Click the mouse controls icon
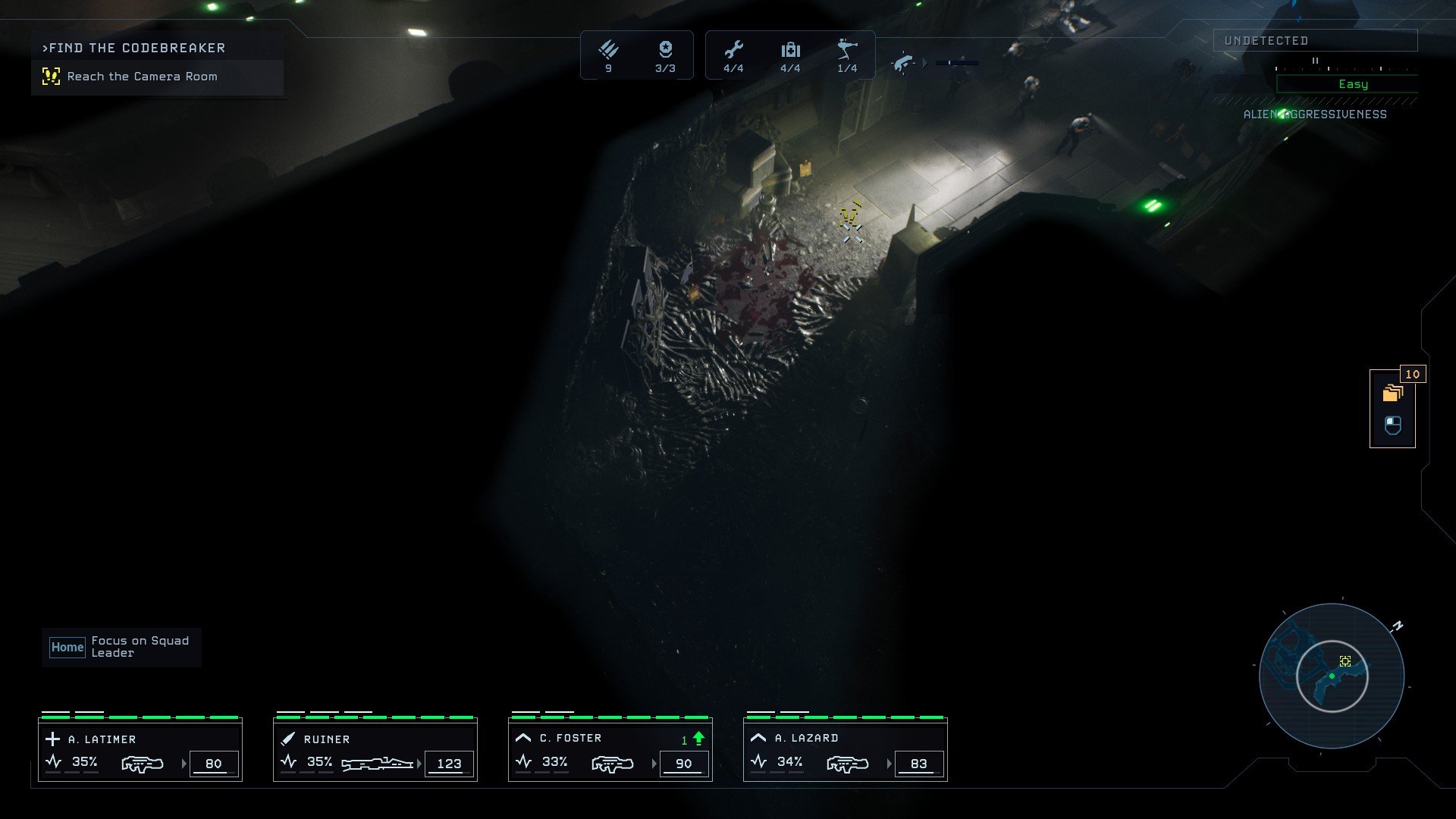1456x819 pixels. point(1392,425)
